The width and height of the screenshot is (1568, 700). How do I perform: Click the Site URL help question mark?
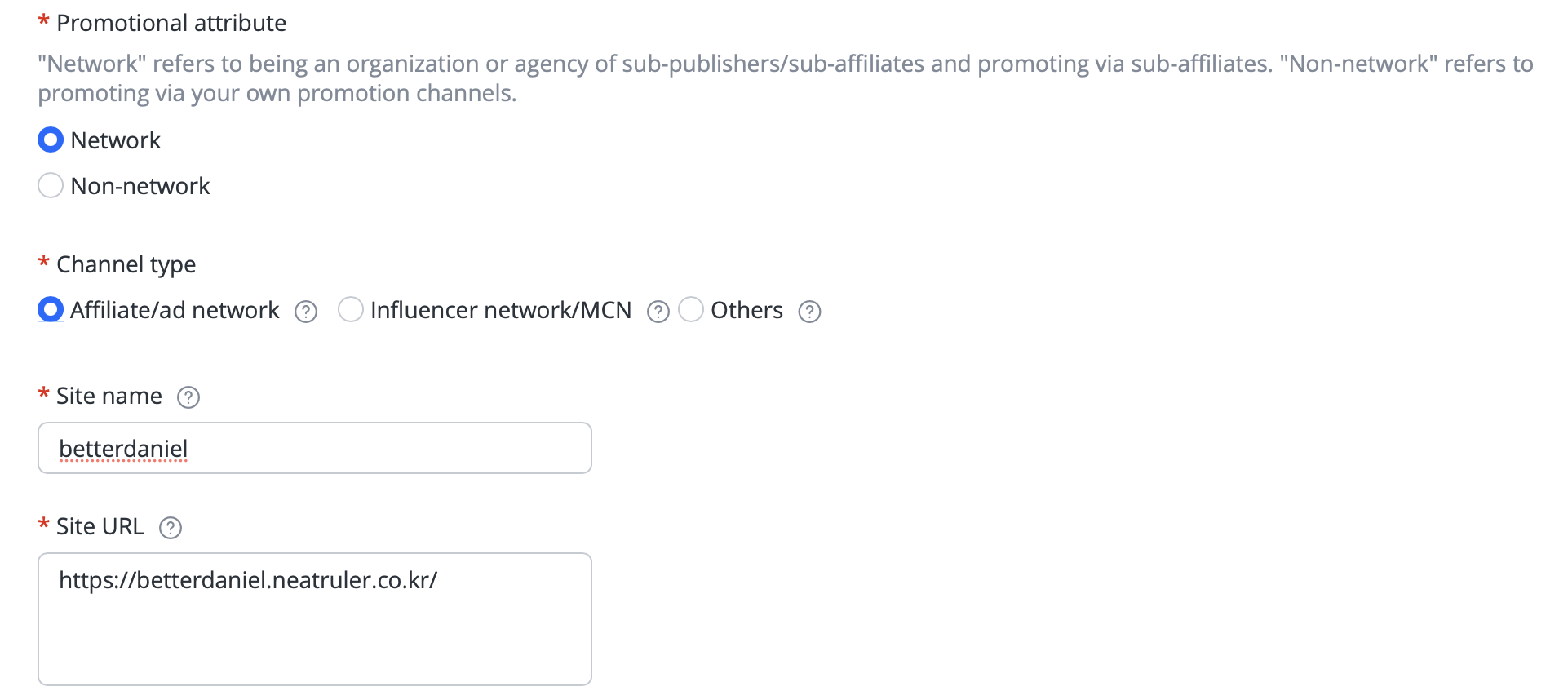point(171,528)
